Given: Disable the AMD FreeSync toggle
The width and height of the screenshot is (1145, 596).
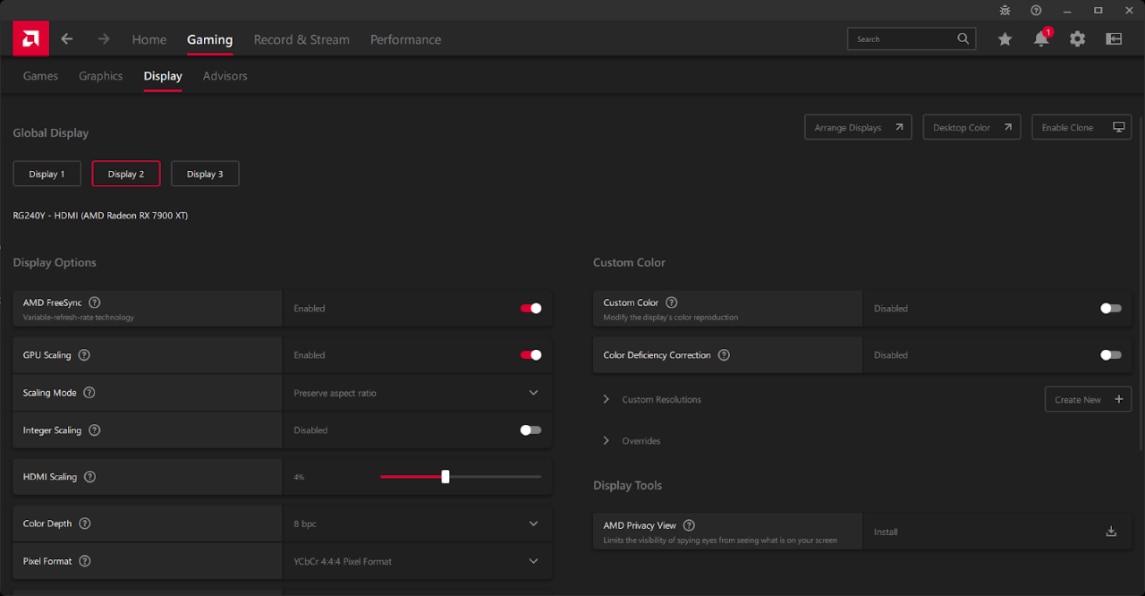Looking at the screenshot, I should (x=531, y=308).
